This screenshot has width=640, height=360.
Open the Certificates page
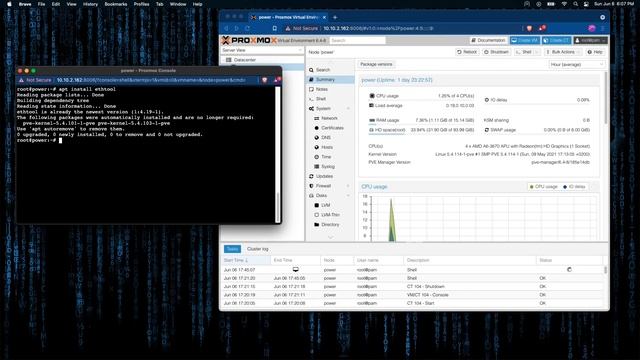click(x=332, y=128)
